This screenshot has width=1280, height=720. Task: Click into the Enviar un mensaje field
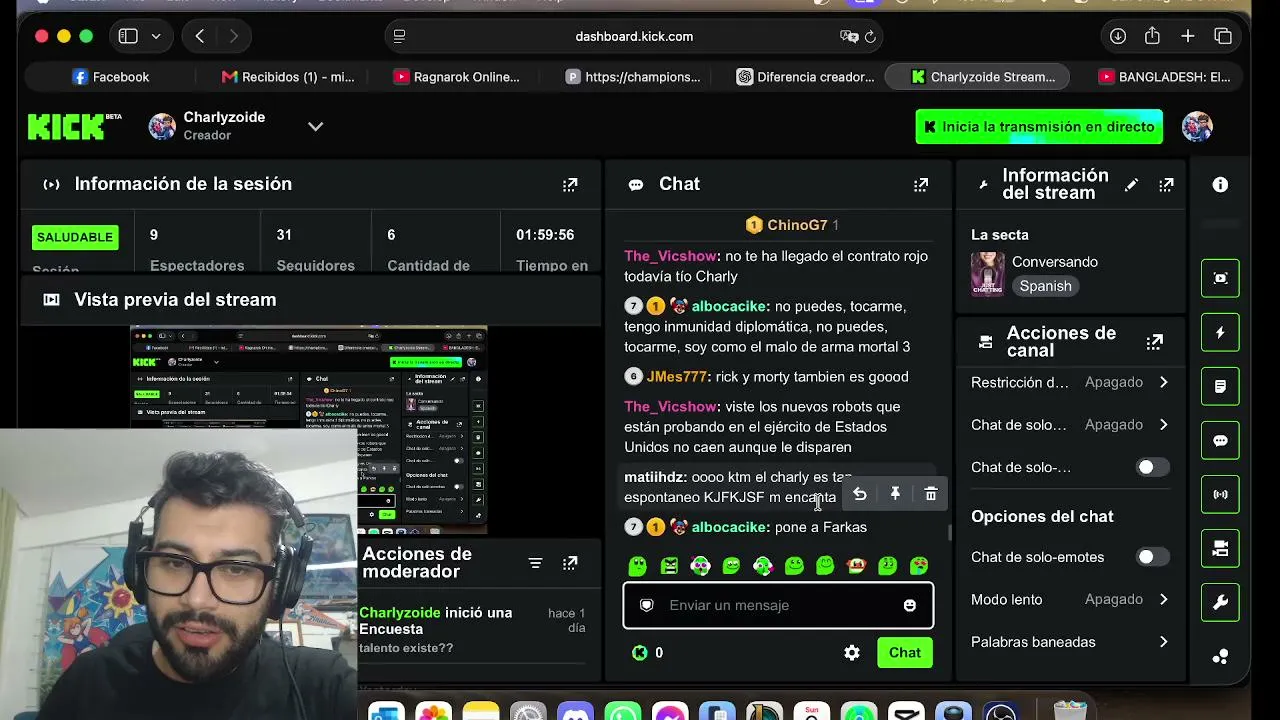[x=778, y=605]
